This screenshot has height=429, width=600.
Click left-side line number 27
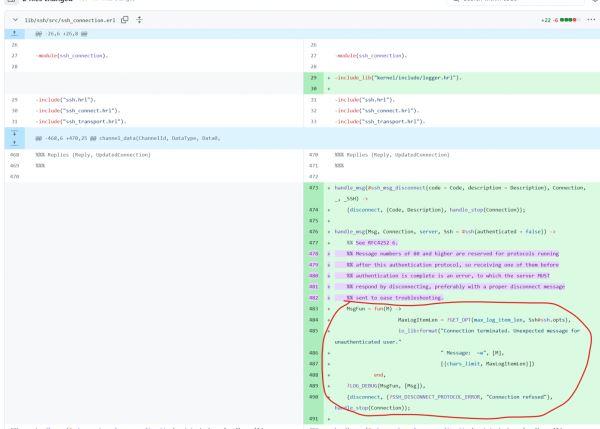coord(15,56)
